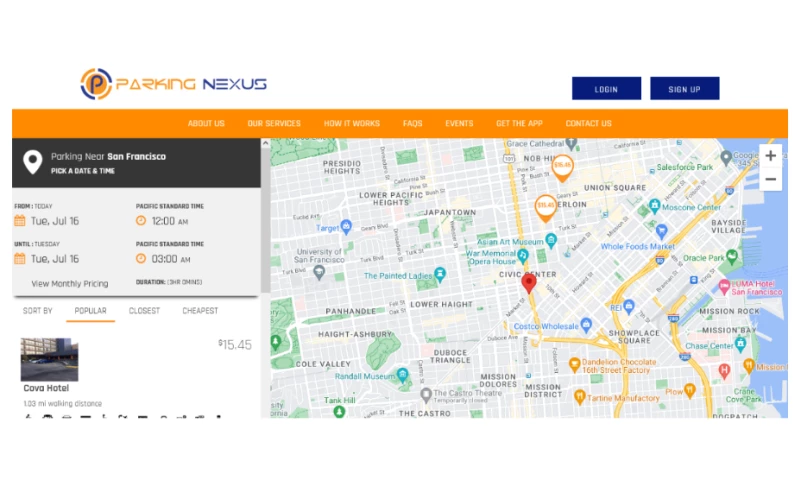This screenshot has width=800, height=480.
Task: Click the Oracle Park map marker
Action: tap(732, 256)
